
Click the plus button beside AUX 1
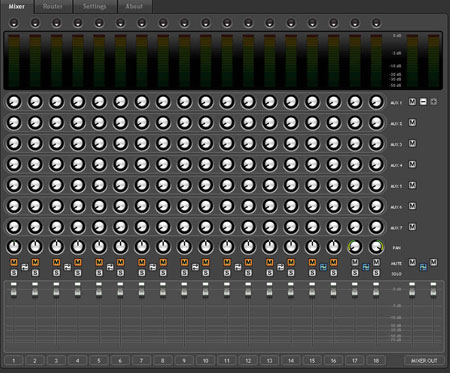434,102
